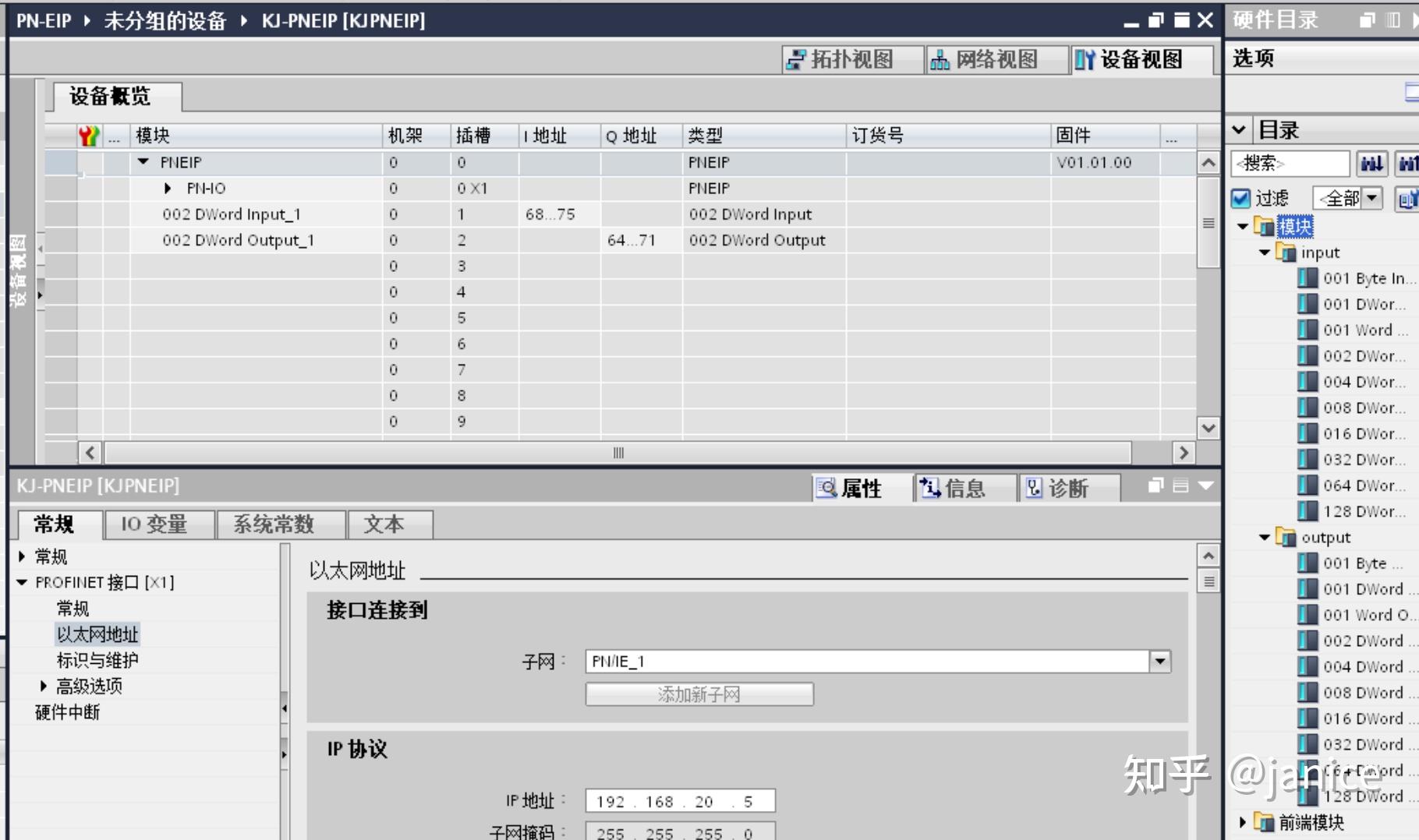The height and width of the screenshot is (840, 1419).
Task: Click the search-up binoculars icon in hardware catalog
Action: click(x=1407, y=163)
